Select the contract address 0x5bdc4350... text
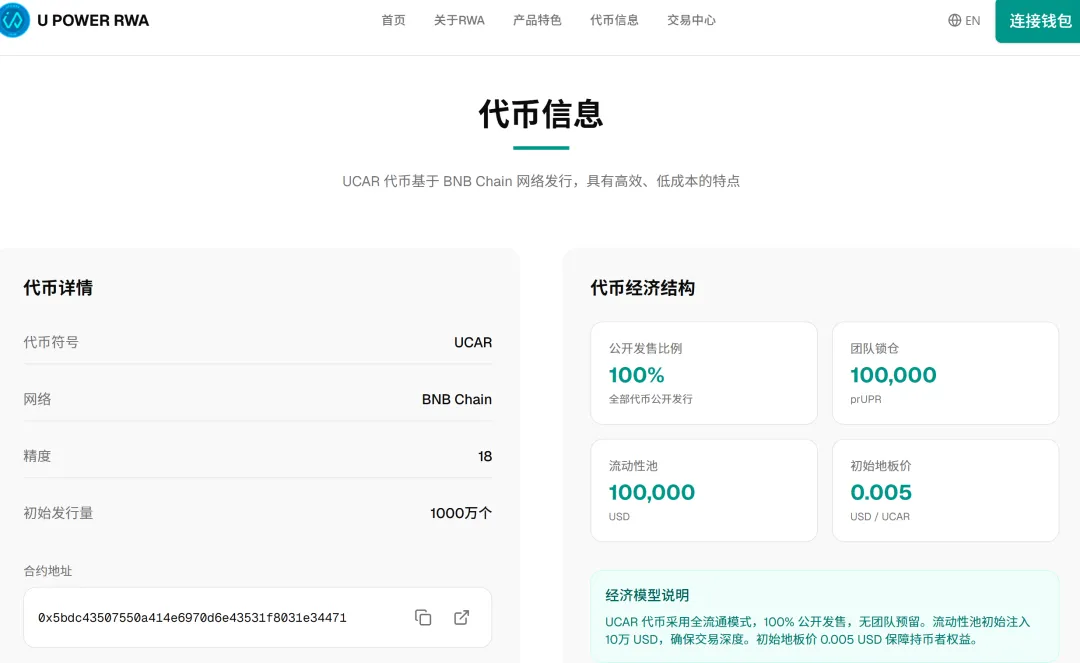This screenshot has width=1080, height=663. click(192, 618)
